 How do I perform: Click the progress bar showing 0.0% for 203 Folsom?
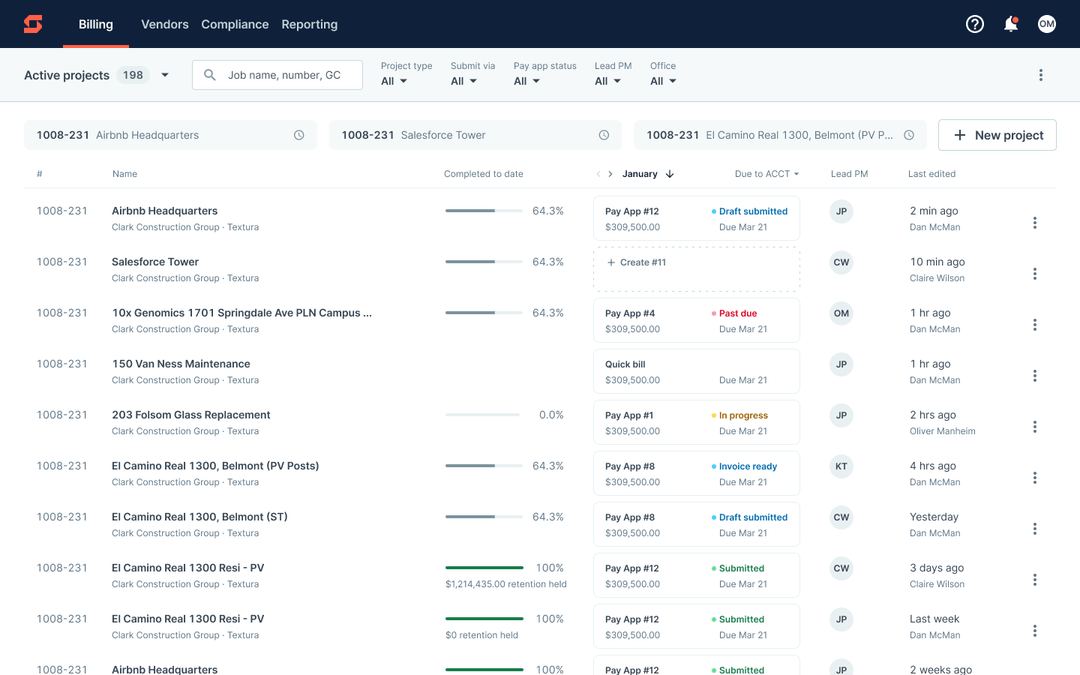[x=484, y=414]
